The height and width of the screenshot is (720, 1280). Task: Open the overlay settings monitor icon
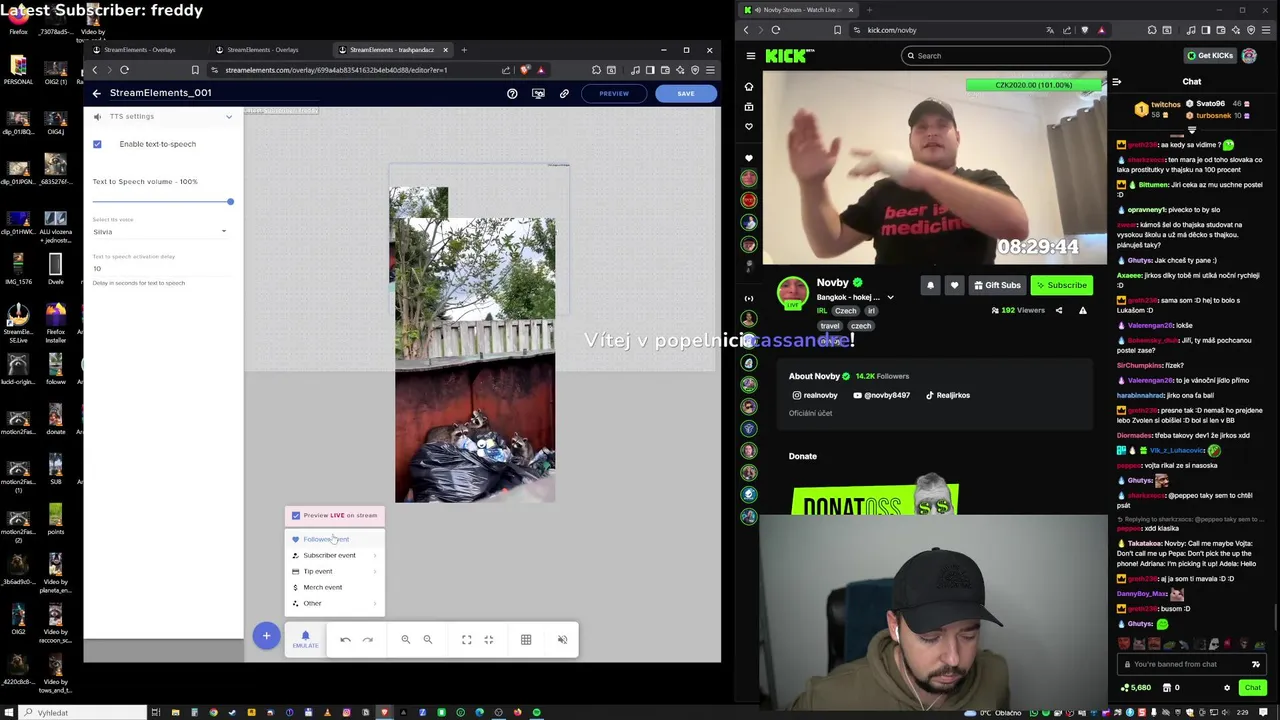coord(538,93)
